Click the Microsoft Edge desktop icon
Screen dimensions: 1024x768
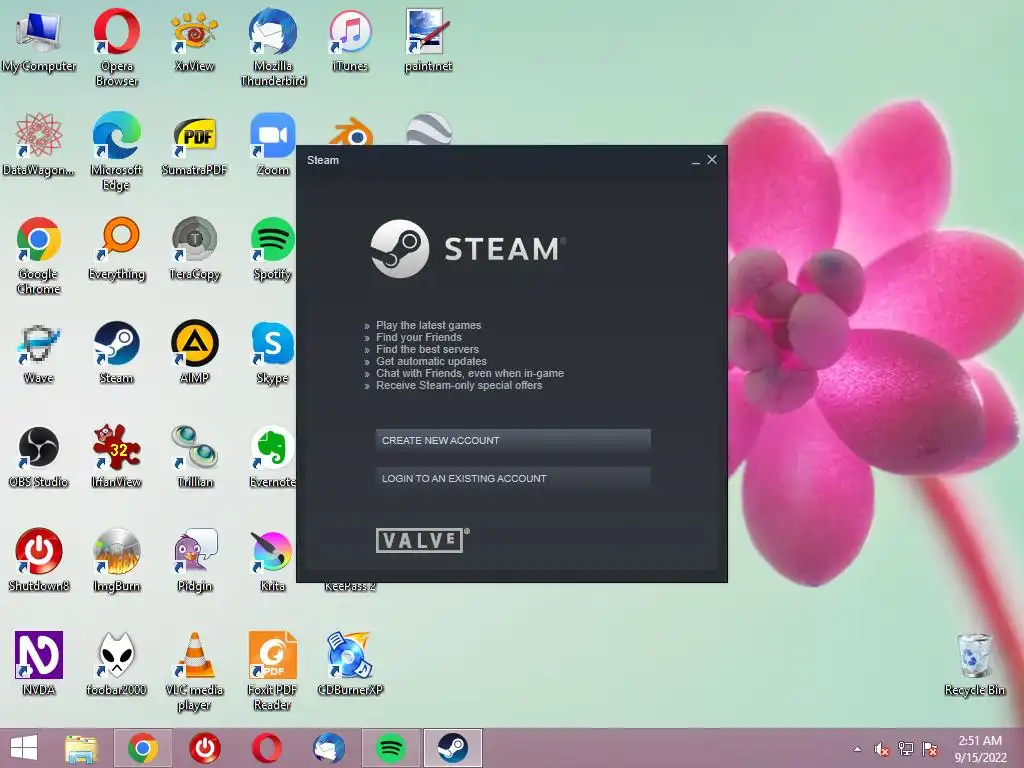point(116,152)
